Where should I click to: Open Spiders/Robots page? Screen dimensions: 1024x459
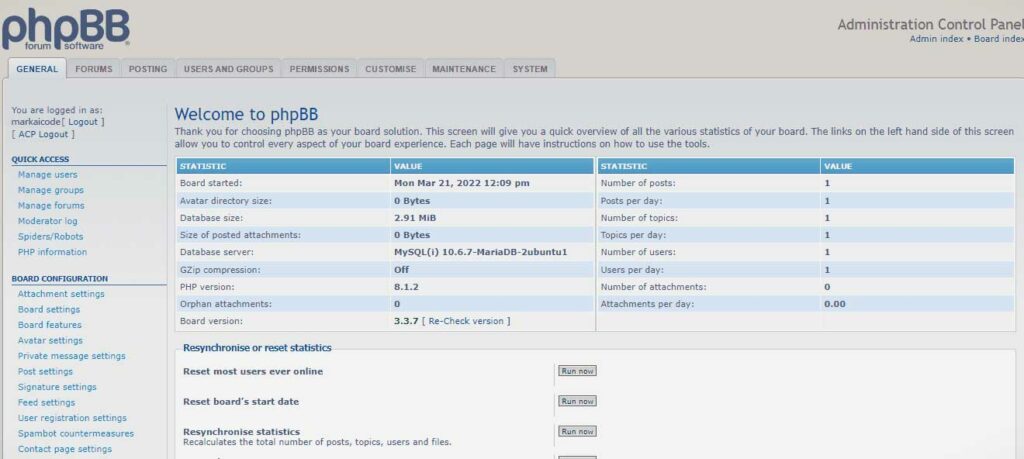point(50,236)
